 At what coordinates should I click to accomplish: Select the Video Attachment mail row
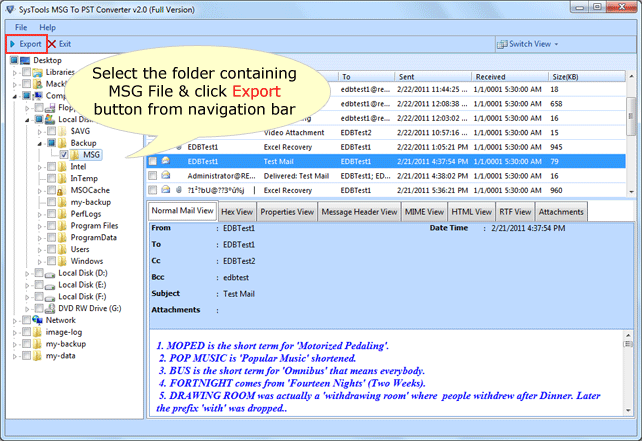tap(386, 133)
